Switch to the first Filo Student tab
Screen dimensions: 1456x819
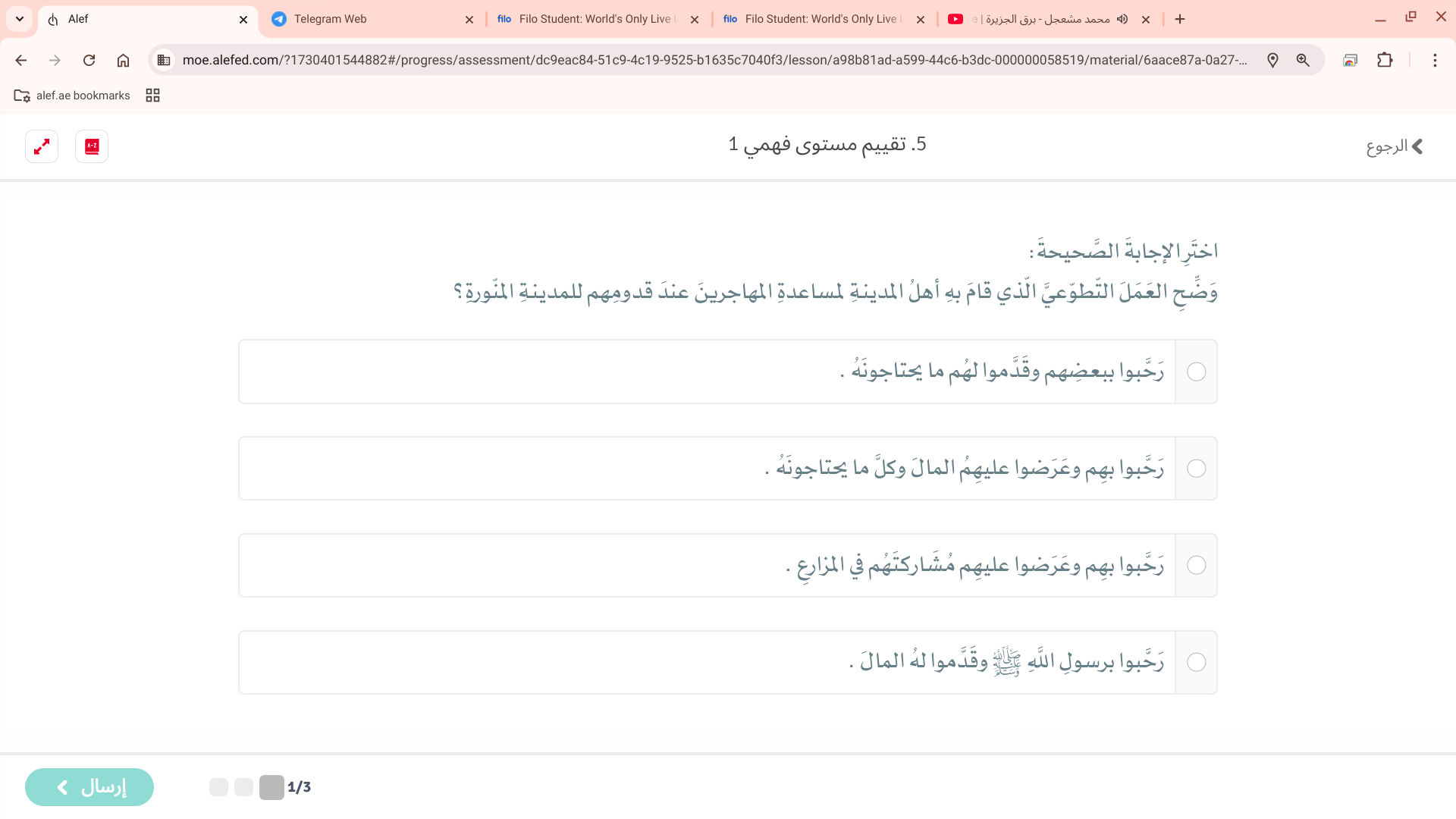click(x=591, y=19)
